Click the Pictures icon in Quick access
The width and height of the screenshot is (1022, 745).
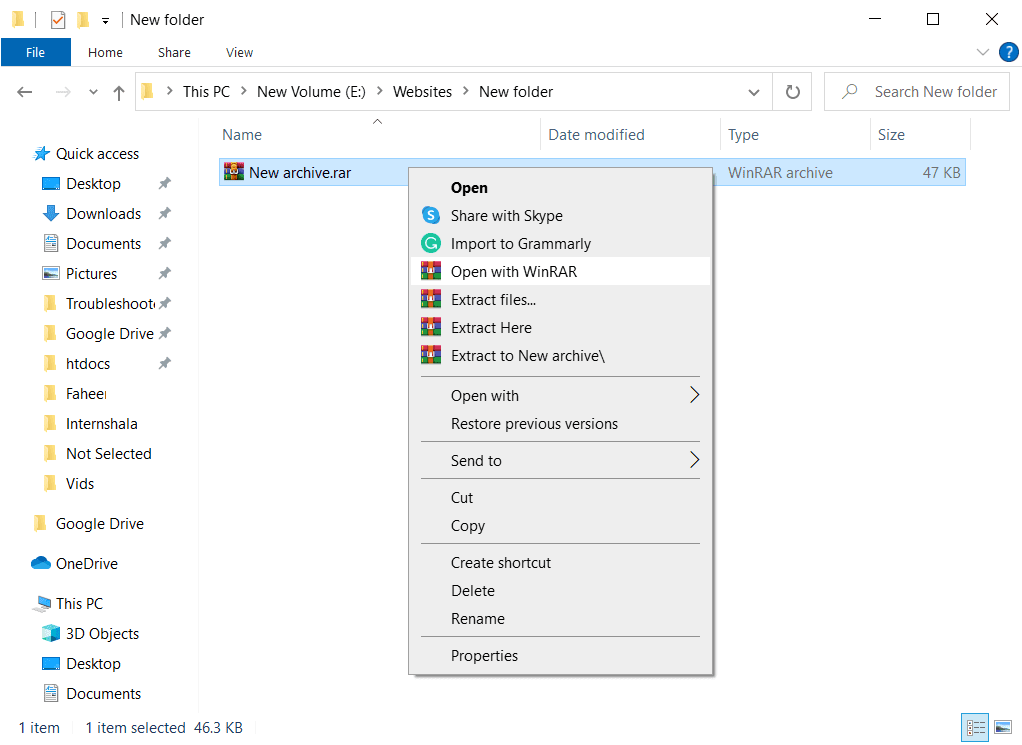coord(51,273)
